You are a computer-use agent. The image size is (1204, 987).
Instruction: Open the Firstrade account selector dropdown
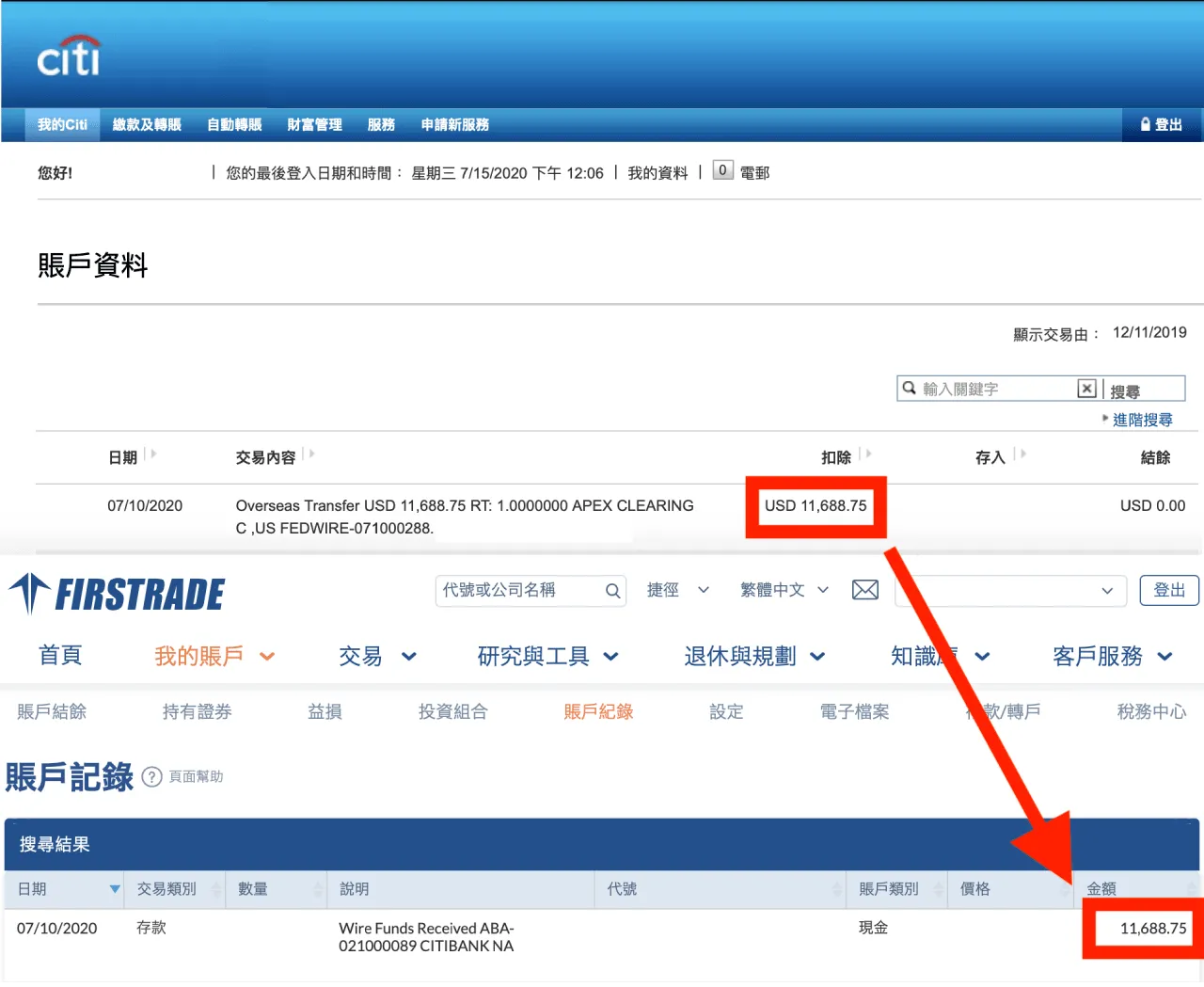click(1009, 591)
